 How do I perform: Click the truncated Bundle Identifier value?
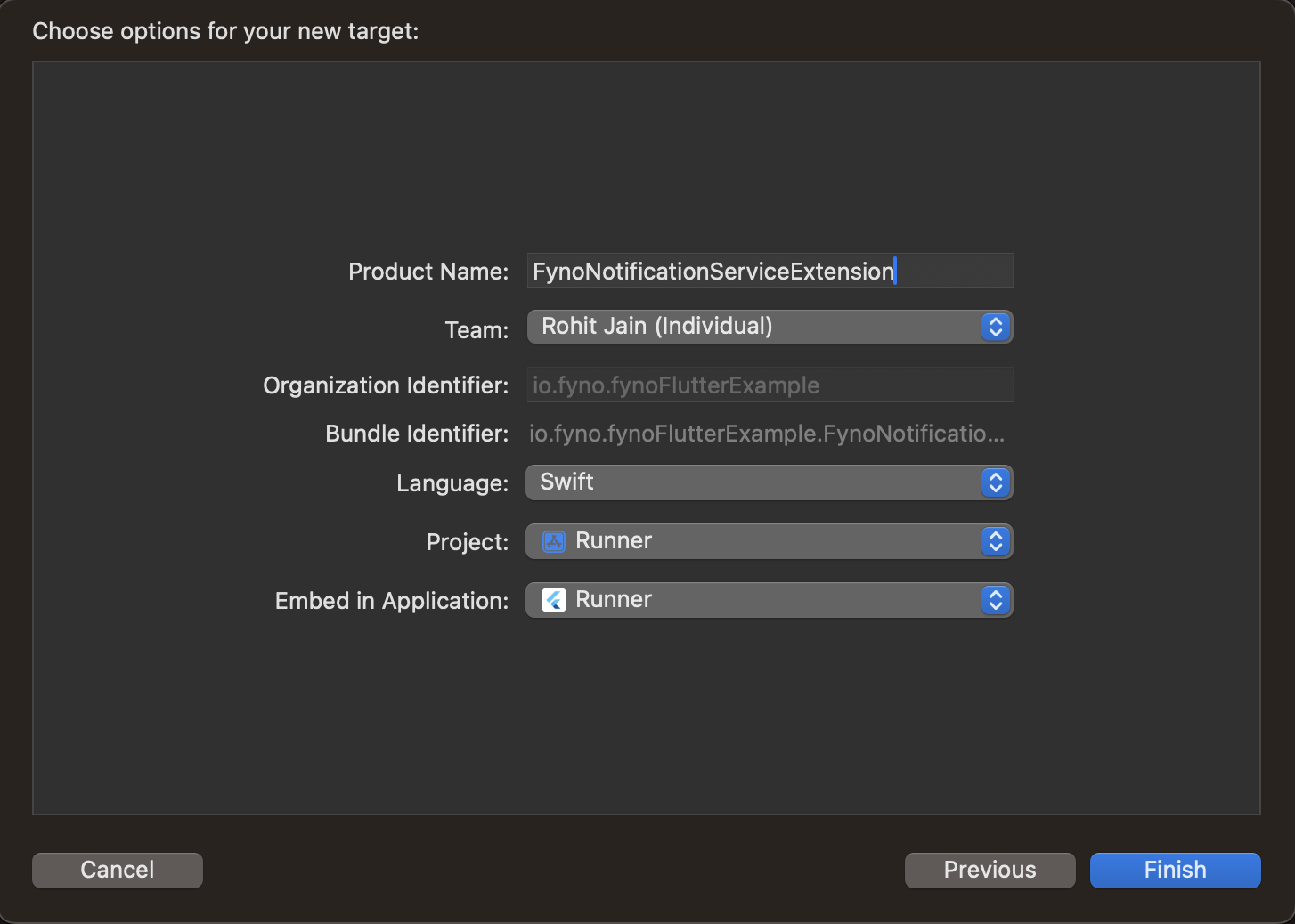766,434
